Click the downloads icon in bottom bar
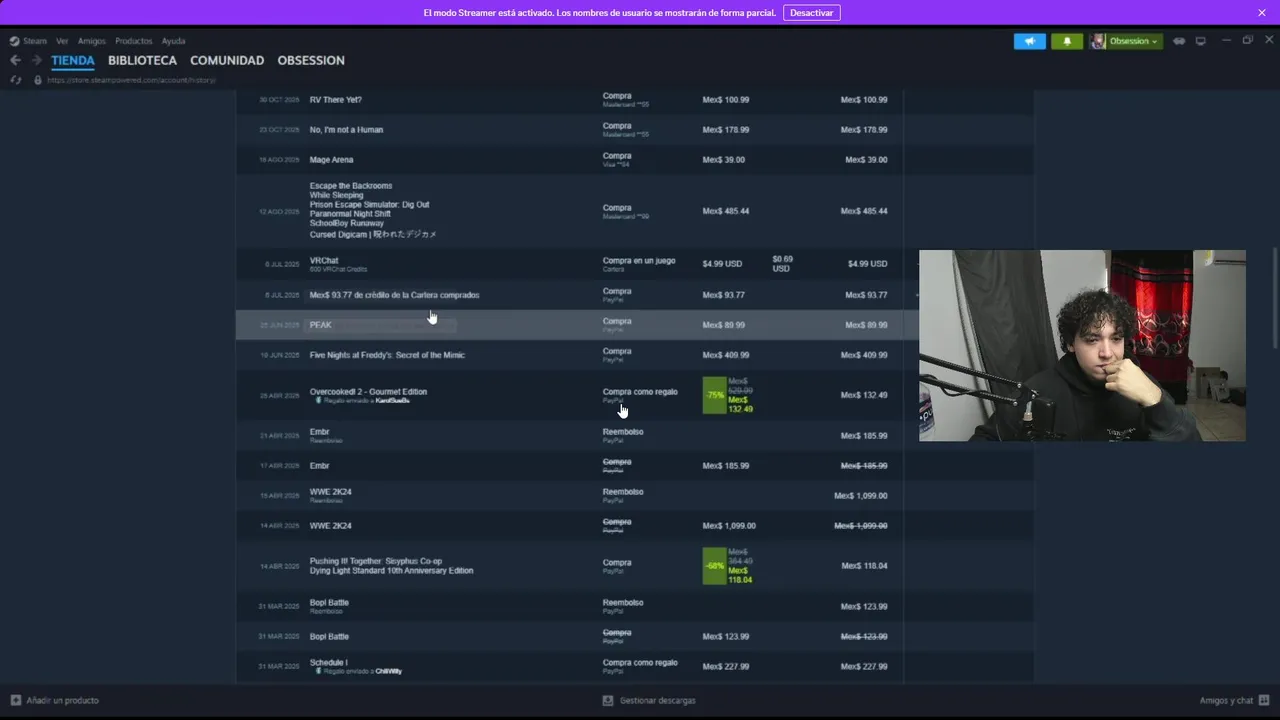The height and width of the screenshot is (720, 1280). pyautogui.click(x=608, y=700)
